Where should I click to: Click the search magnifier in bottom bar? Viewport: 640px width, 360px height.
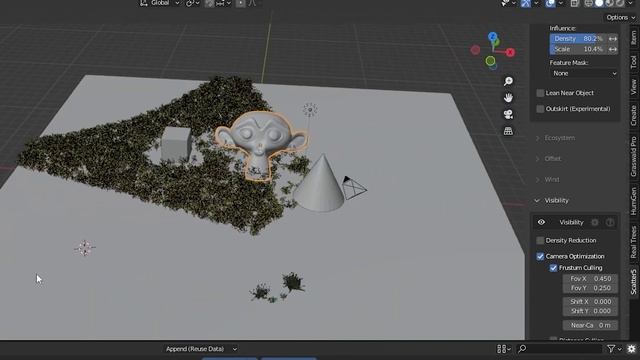point(522,349)
